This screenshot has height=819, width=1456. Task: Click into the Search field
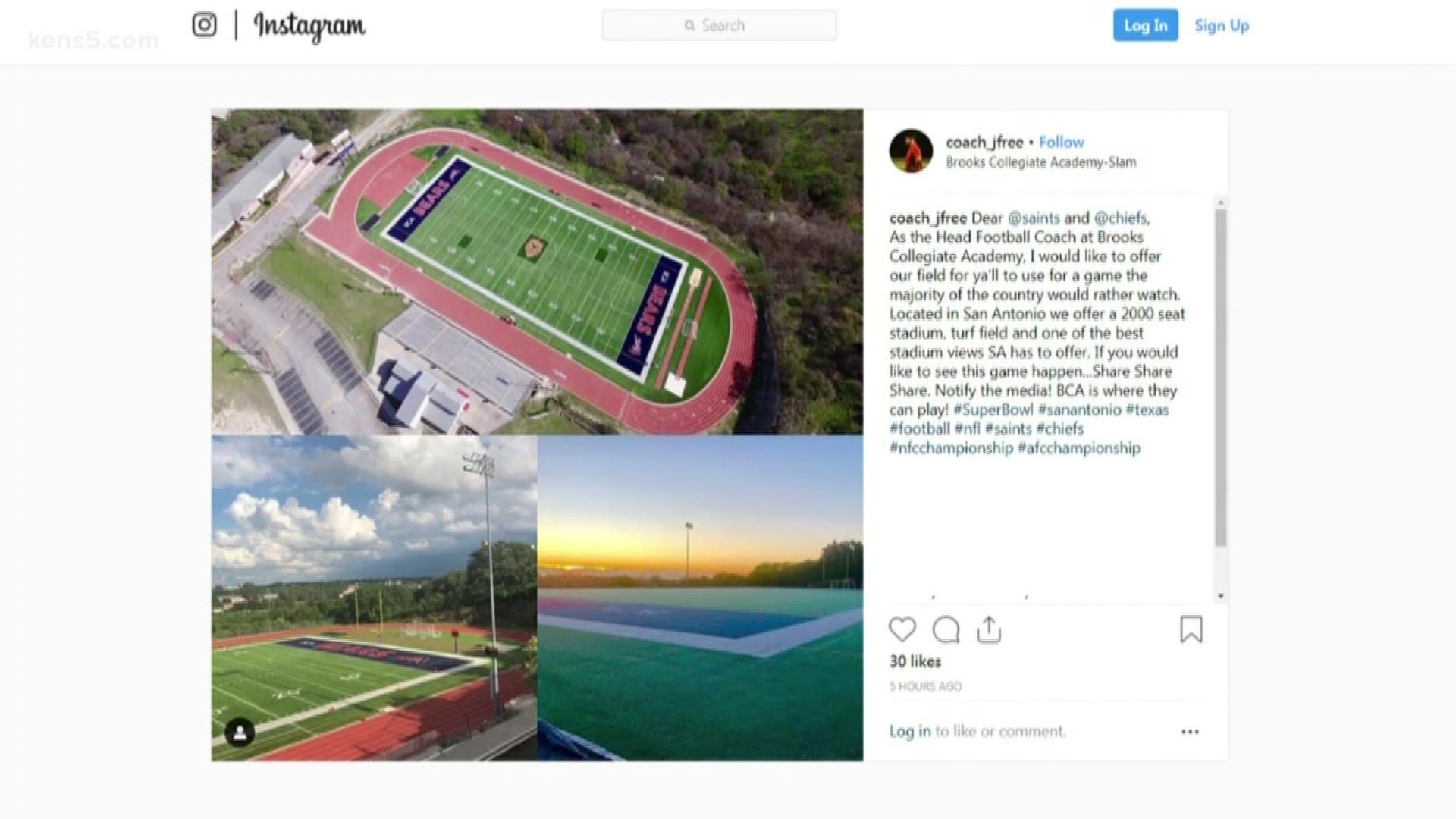click(x=719, y=25)
